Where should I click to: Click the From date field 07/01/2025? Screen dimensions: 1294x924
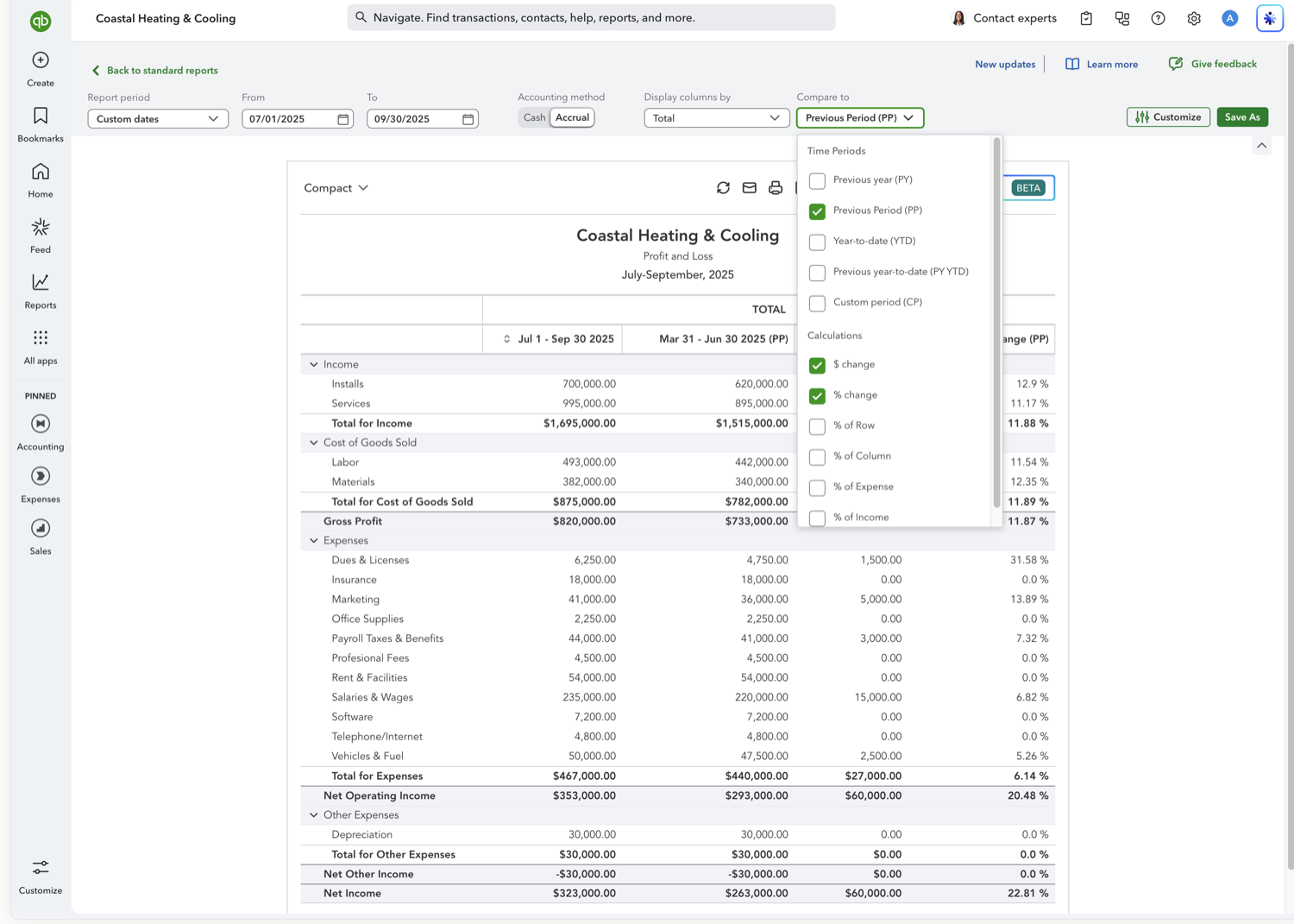click(x=297, y=119)
